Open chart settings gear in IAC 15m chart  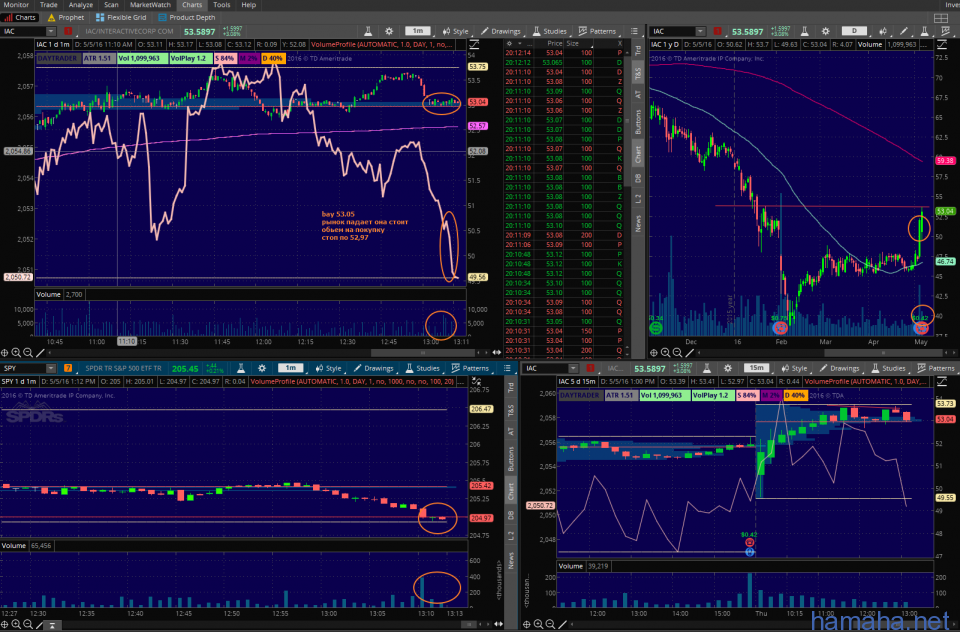(728, 368)
